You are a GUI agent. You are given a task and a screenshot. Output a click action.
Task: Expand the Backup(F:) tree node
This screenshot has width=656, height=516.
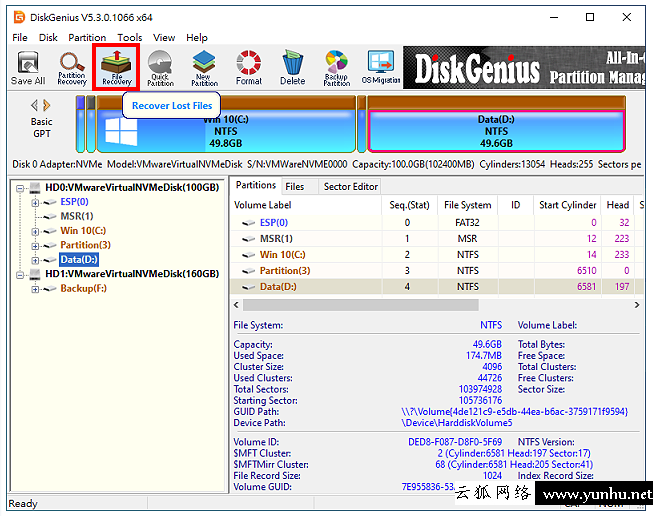coord(35,290)
